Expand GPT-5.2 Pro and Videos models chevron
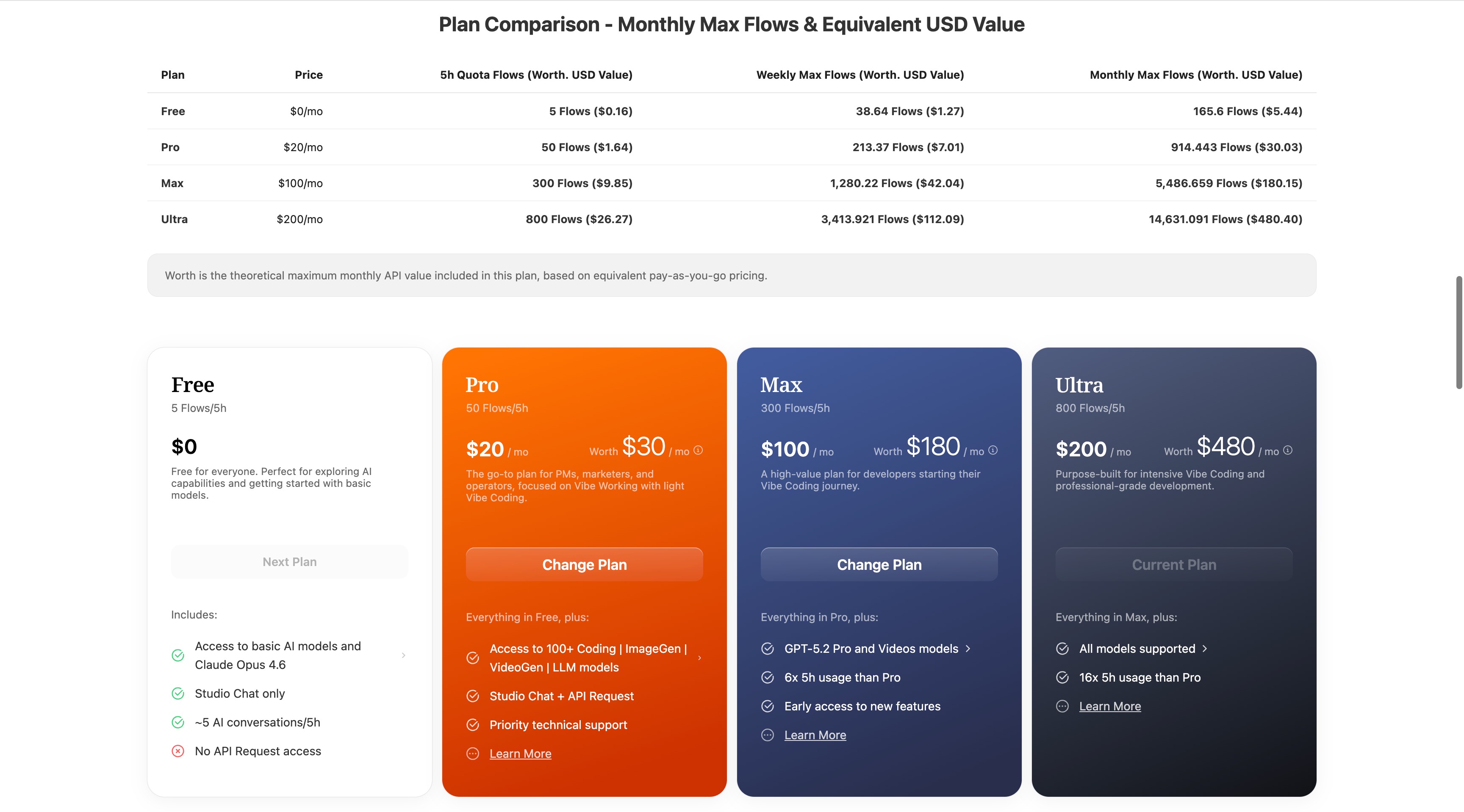 (x=968, y=649)
